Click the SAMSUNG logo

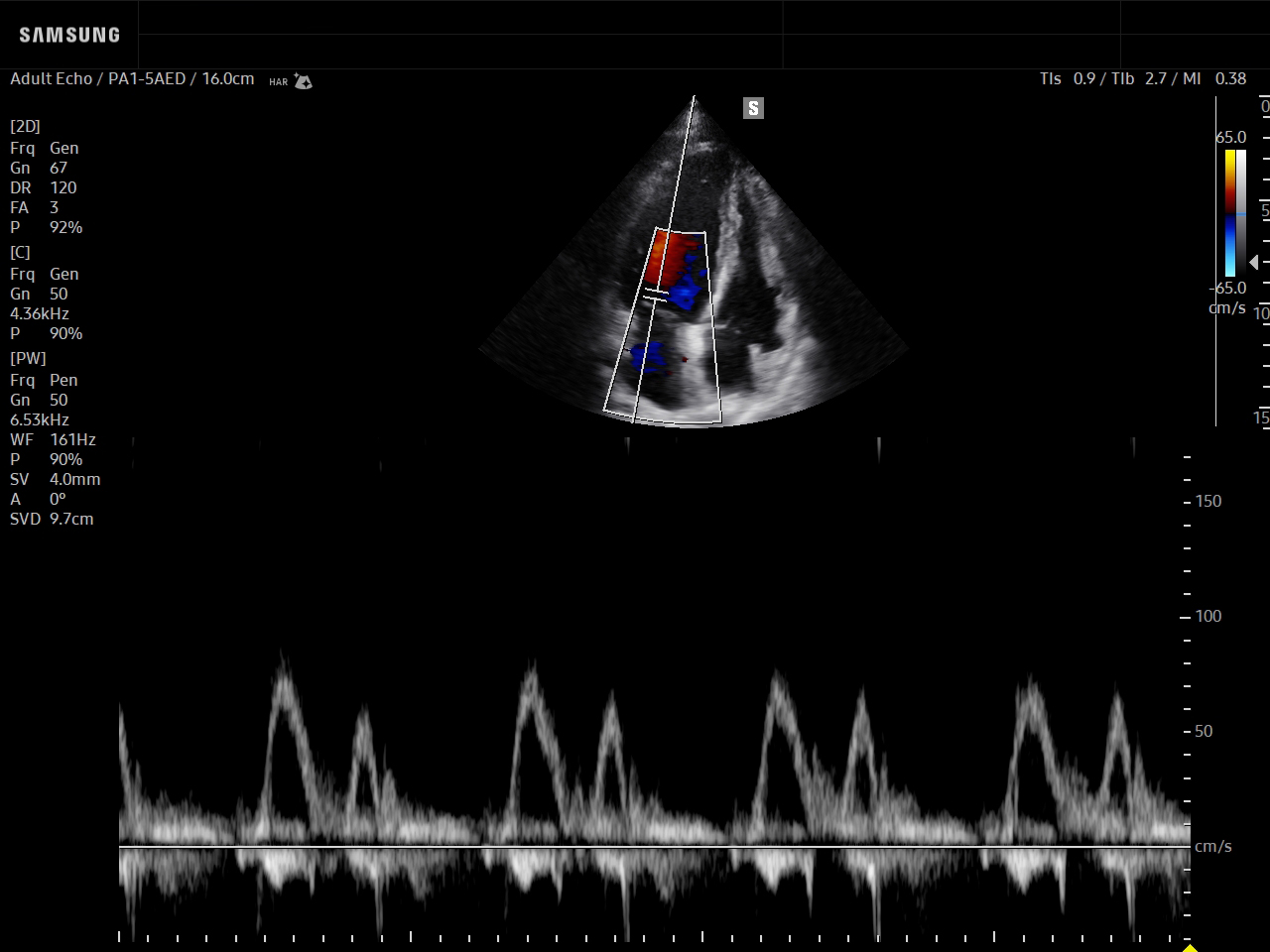click(x=69, y=35)
